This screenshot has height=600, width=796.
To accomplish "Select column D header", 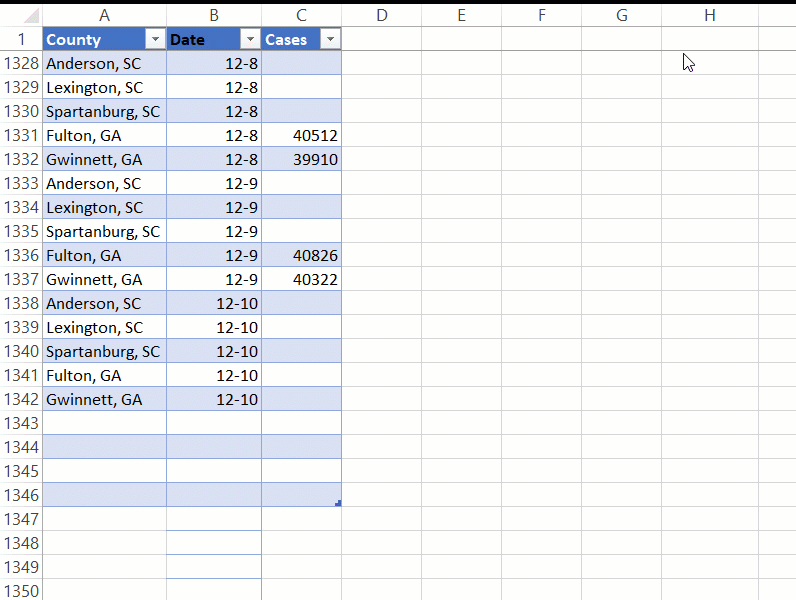I will 382,15.
